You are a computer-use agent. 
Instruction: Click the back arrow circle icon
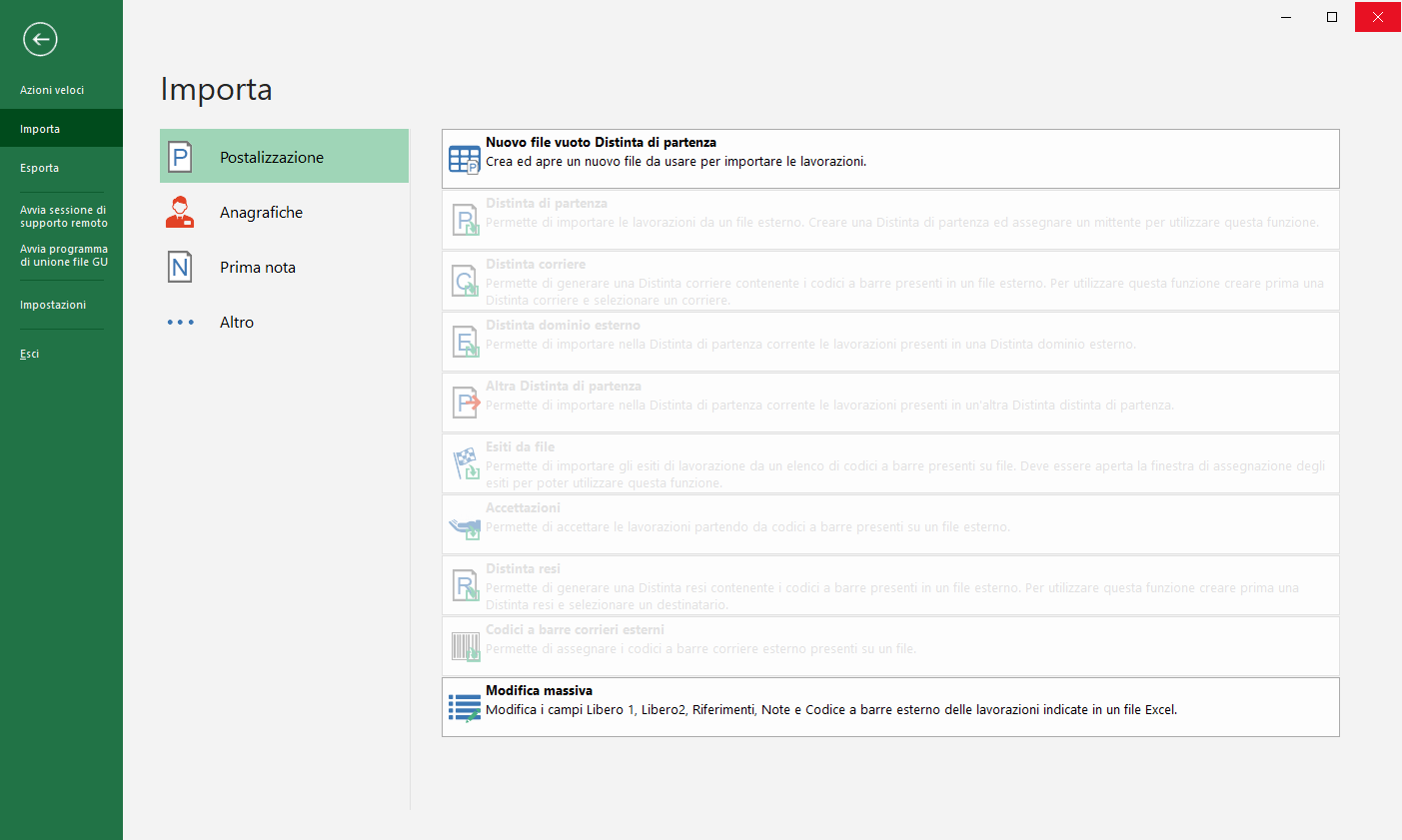(40, 39)
